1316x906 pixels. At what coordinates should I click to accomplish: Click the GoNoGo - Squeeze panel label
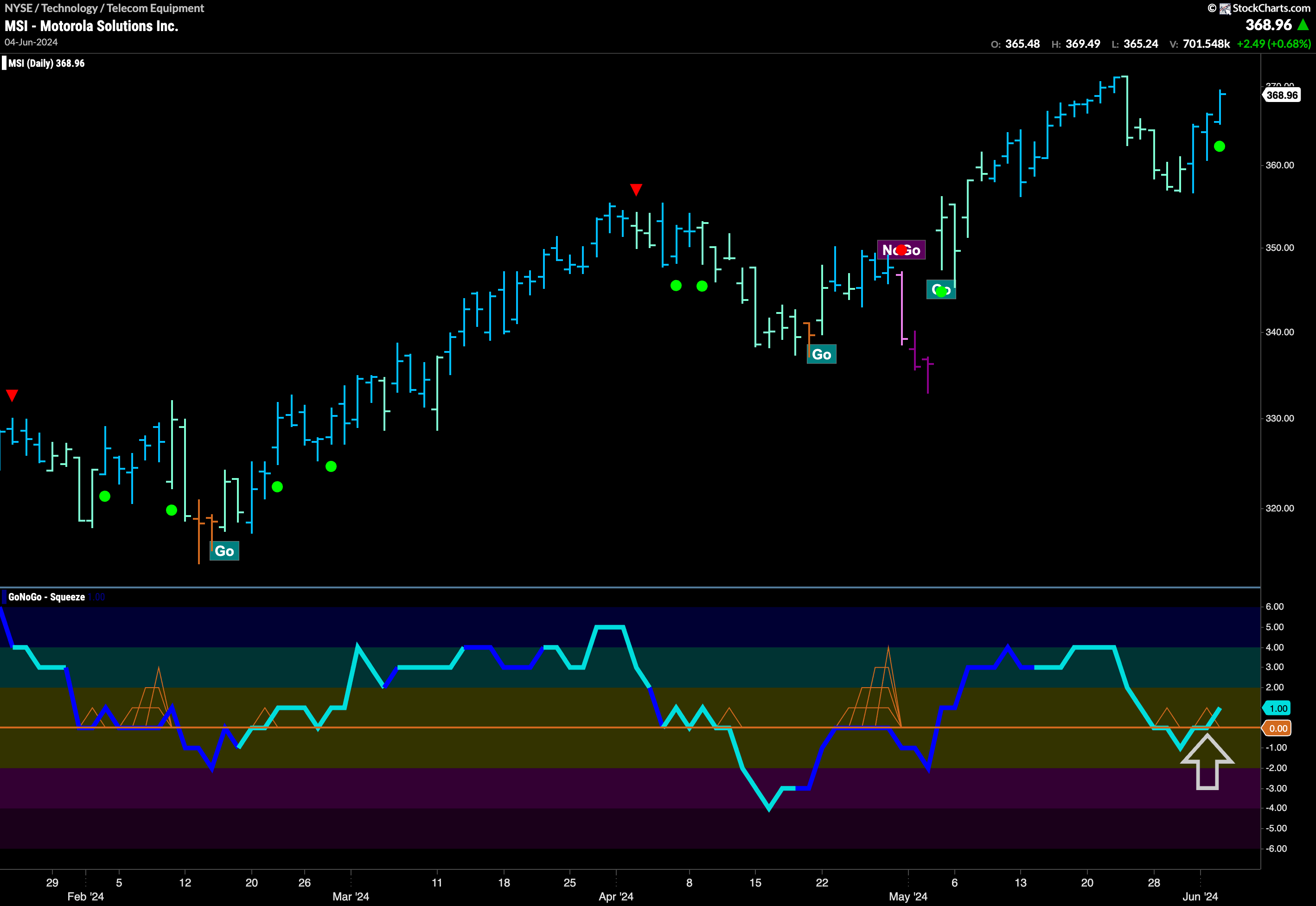46,597
